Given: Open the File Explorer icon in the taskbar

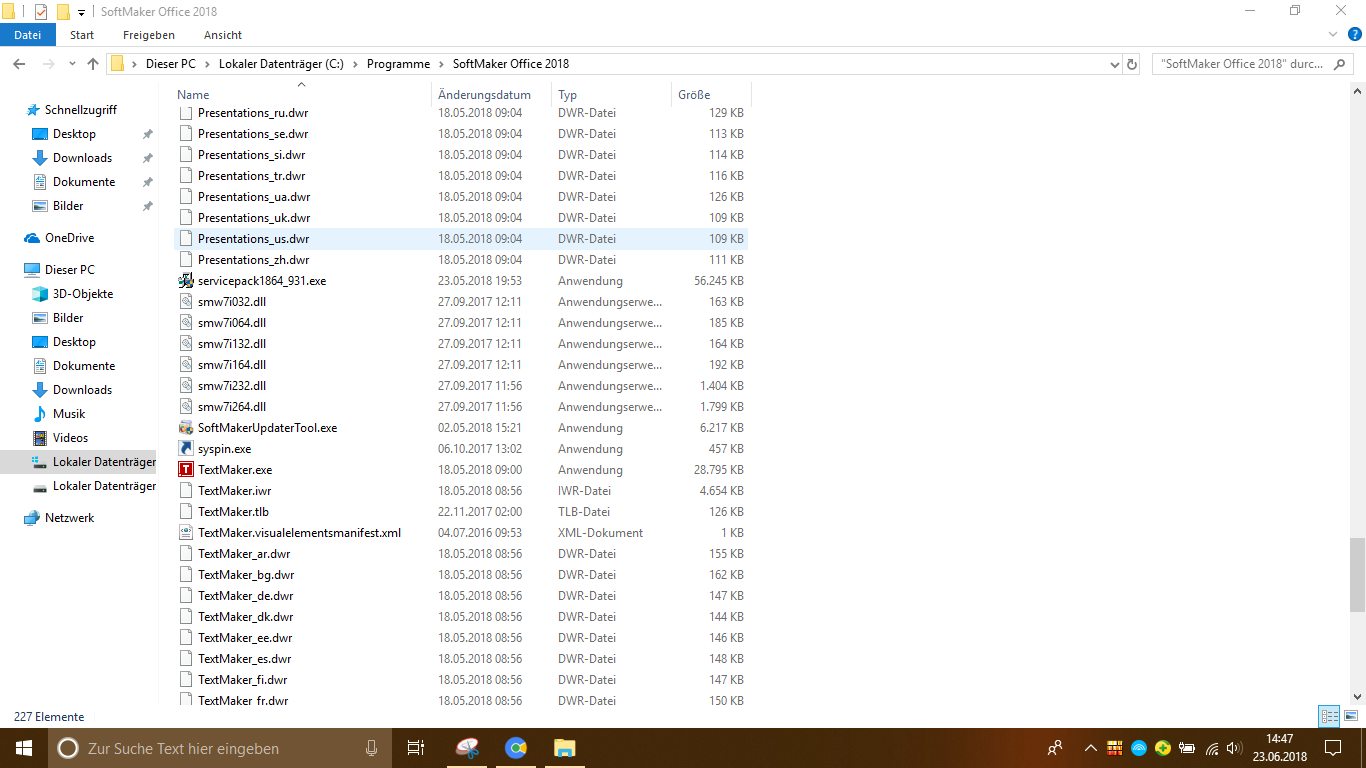Looking at the screenshot, I should (565, 748).
